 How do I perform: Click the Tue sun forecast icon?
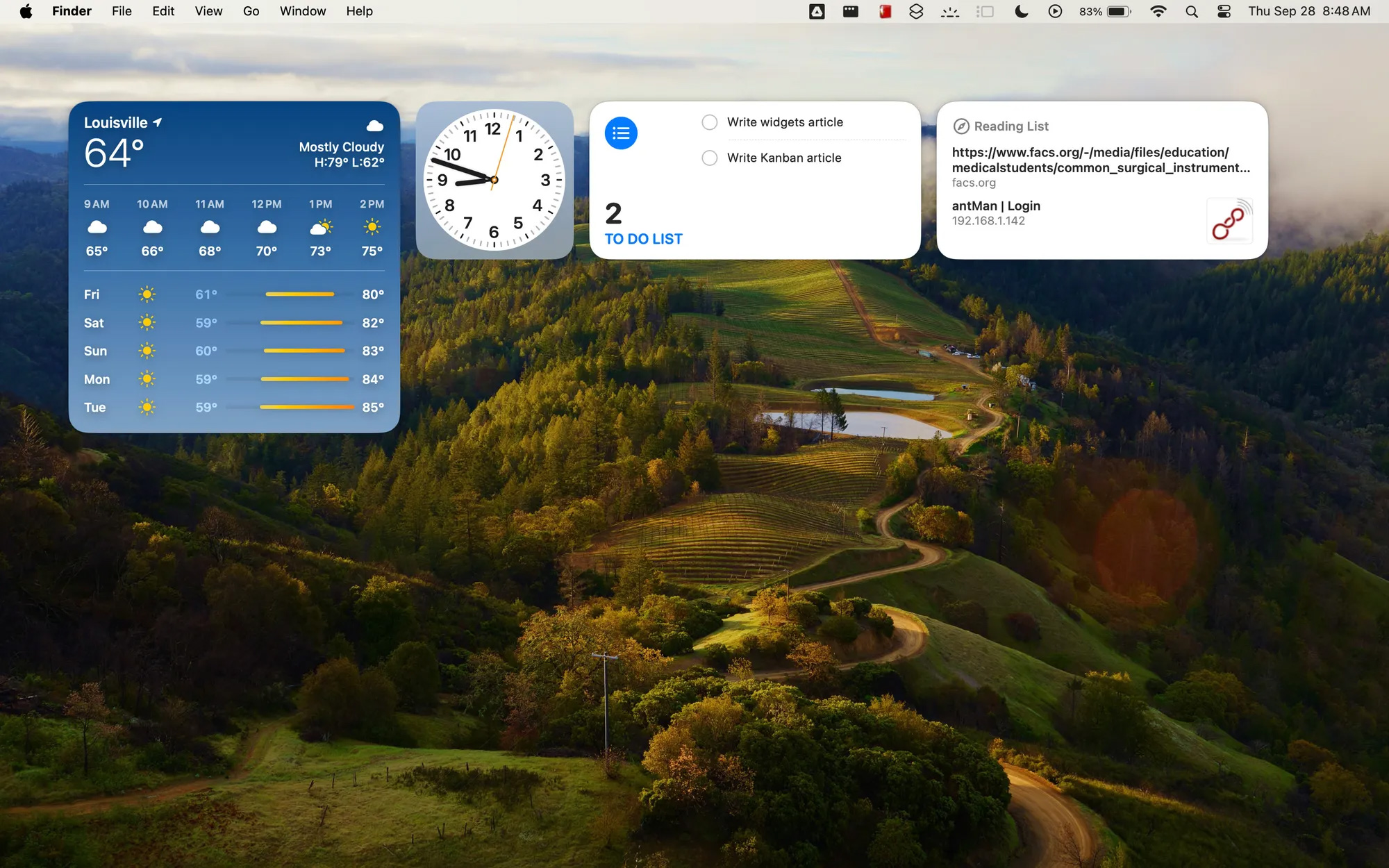pyautogui.click(x=147, y=407)
